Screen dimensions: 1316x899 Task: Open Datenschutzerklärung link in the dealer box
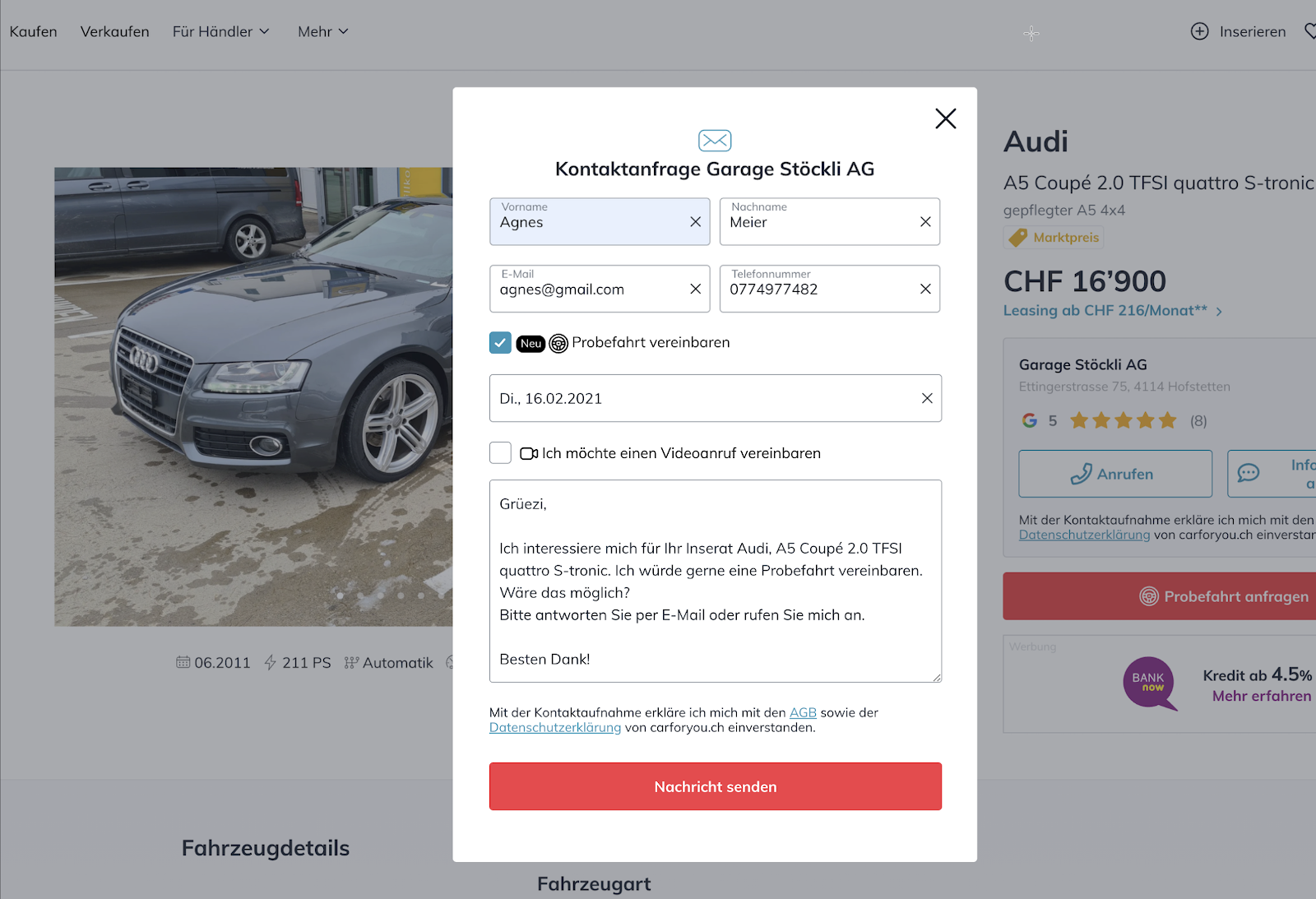pos(1084,535)
